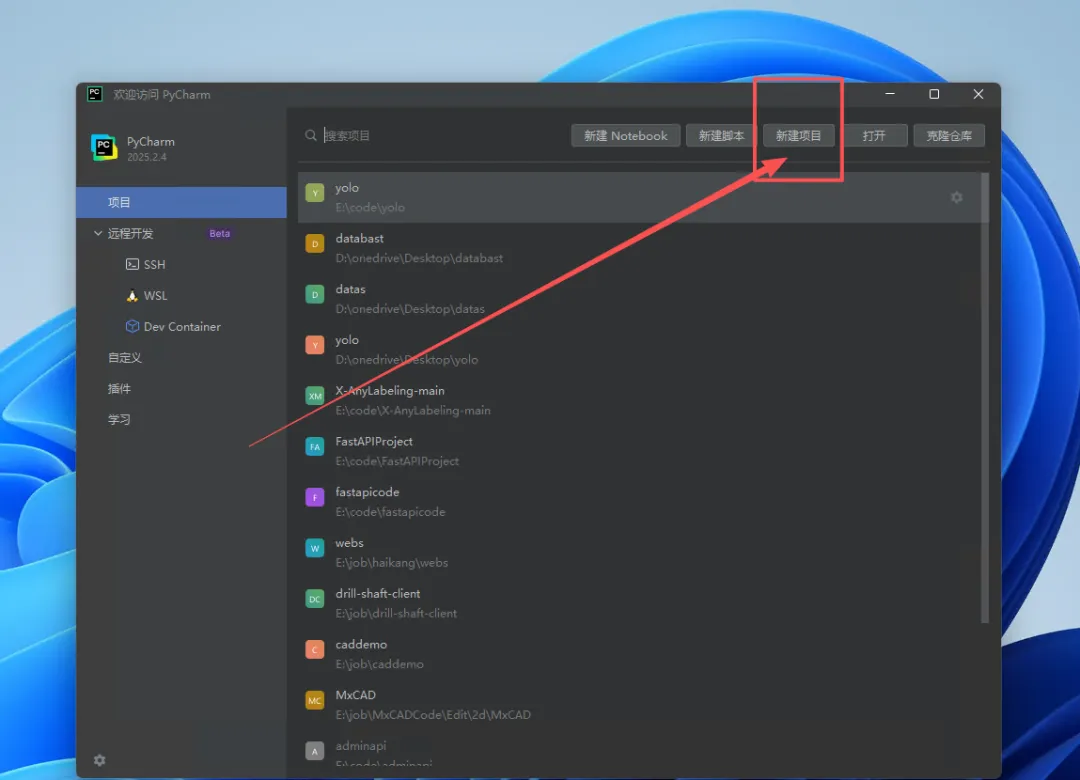Image resolution: width=1080 pixels, height=780 pixels.
Task: Collapse the 远程开发 section chevron
Action: click(98, 234)
